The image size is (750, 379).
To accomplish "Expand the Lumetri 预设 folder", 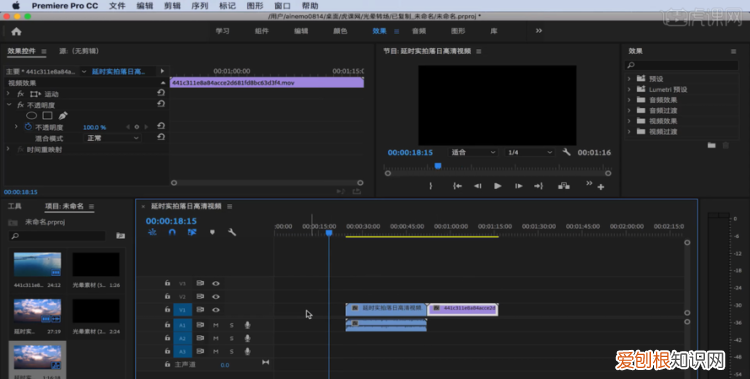I will [629, 89].
